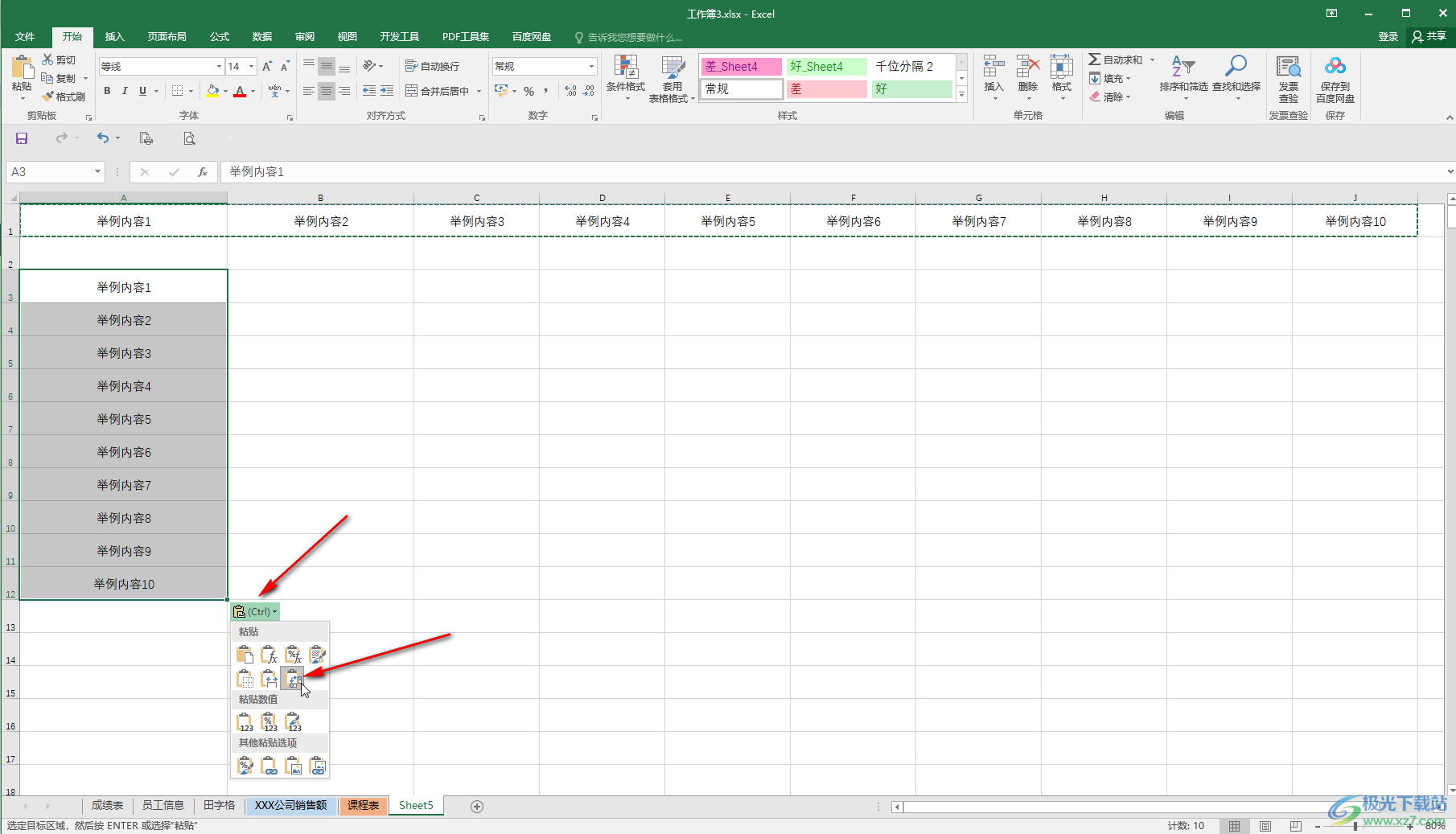Image resolution: width=1456 pixels, height=834 pixels.
Task: Switch to the 数据 (Data) ribbon tab
Action: (x=262, y=36)
